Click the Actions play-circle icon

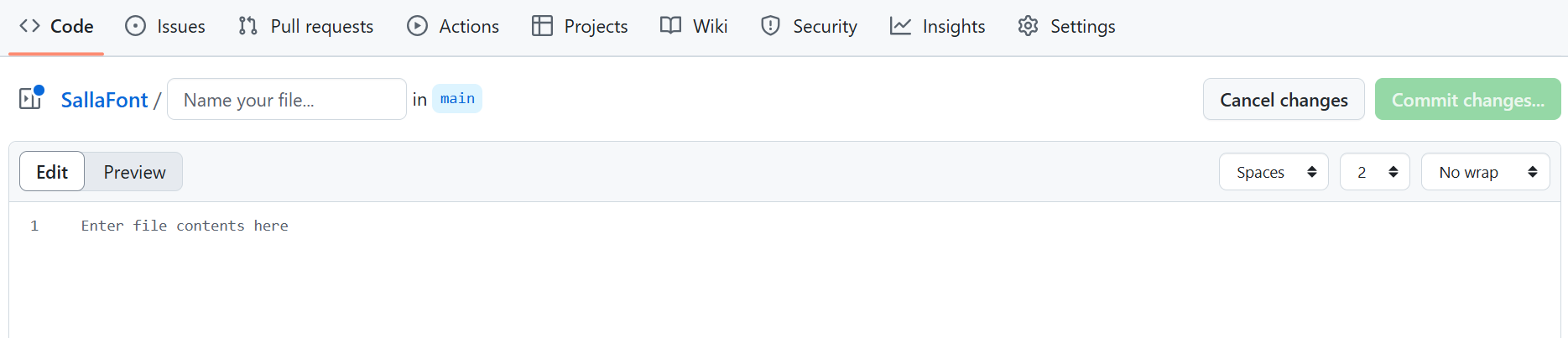pos(417,26)
